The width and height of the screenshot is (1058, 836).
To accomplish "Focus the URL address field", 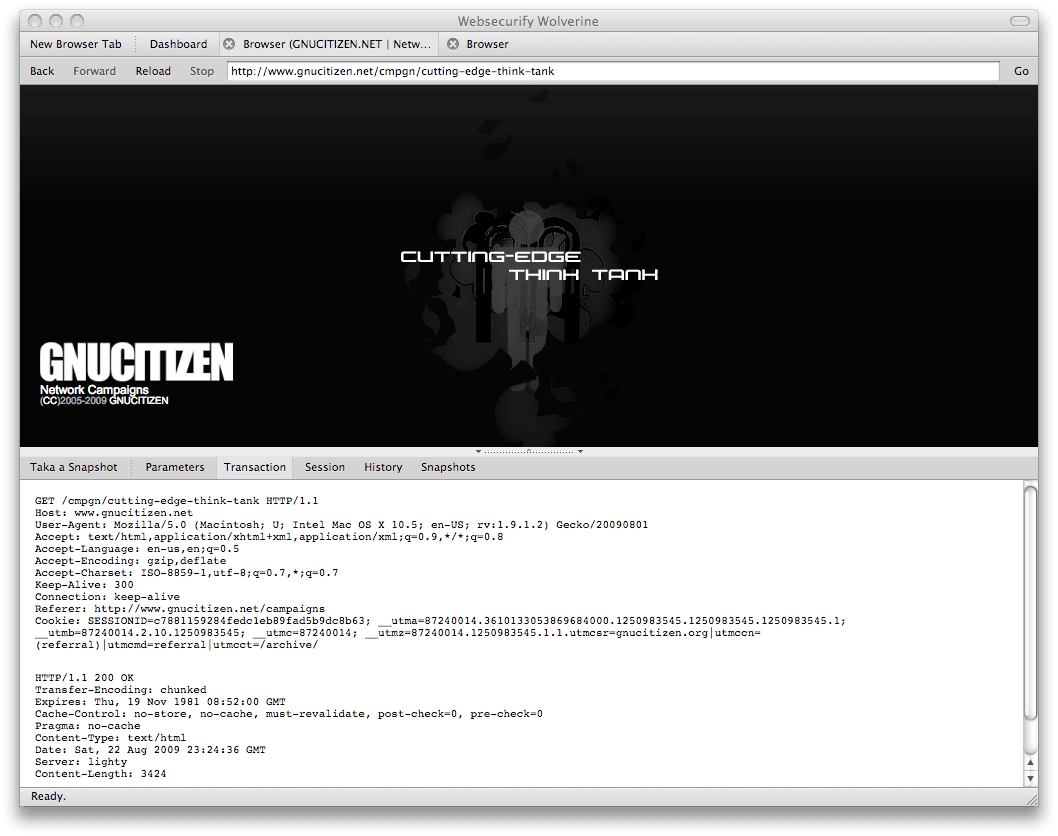I will point(613,71).
